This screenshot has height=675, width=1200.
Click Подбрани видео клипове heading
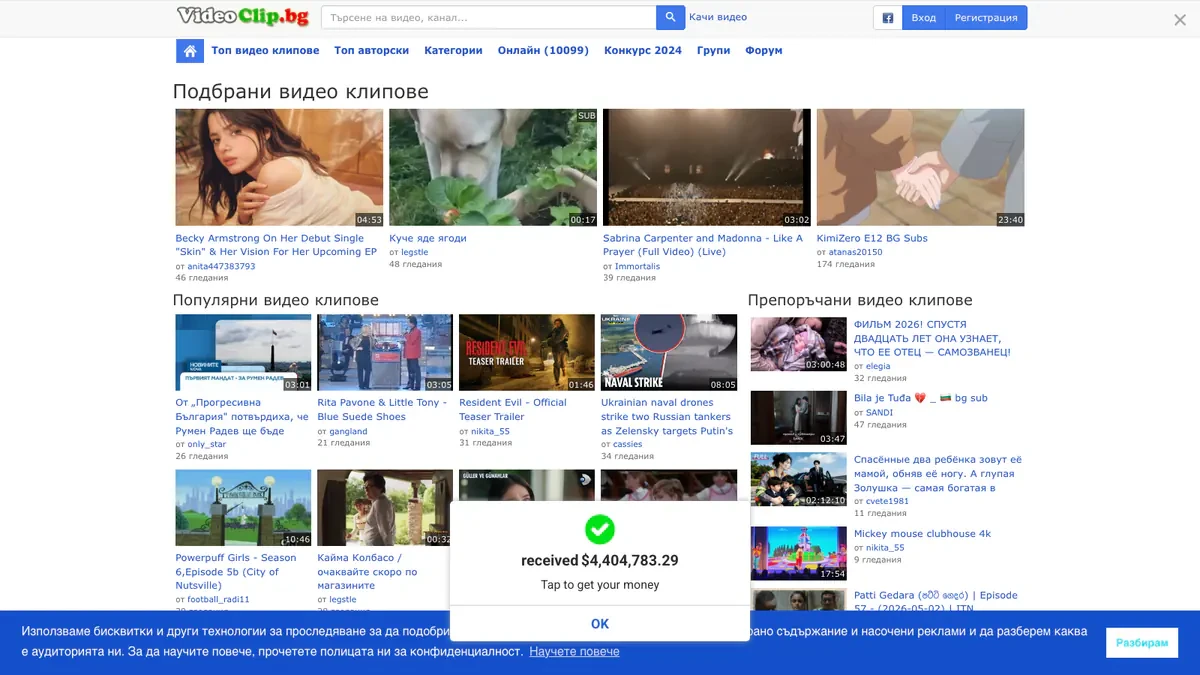[x=300, y=92]
